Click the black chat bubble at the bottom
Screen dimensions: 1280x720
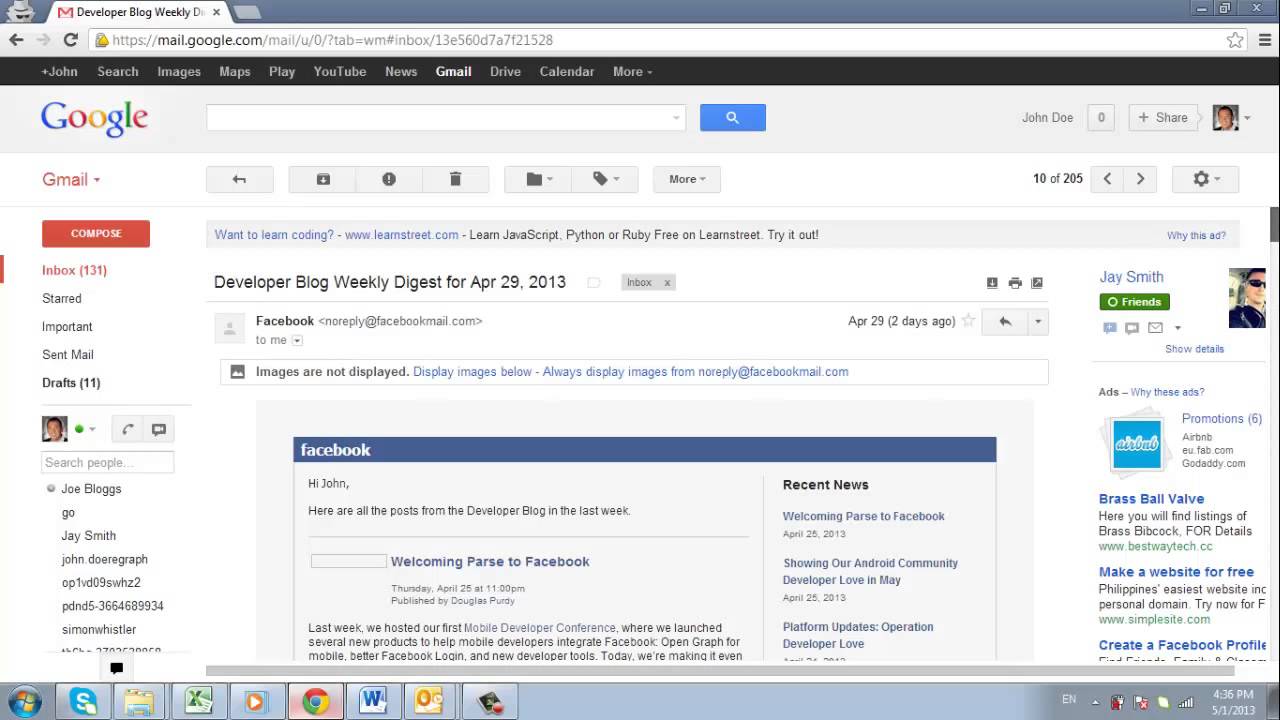pyautogui.click(x=116, y=668)
